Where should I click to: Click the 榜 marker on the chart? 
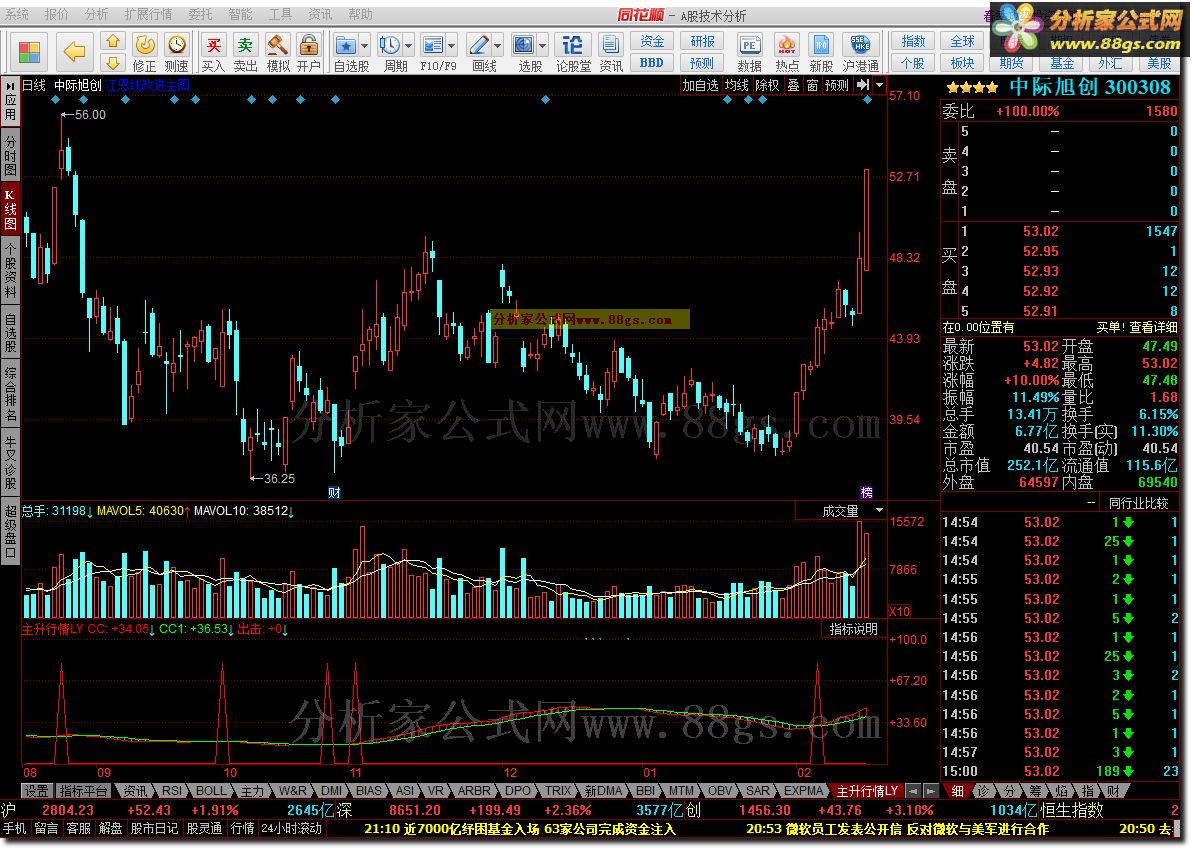pyautogui.click(x=867, y=493)
